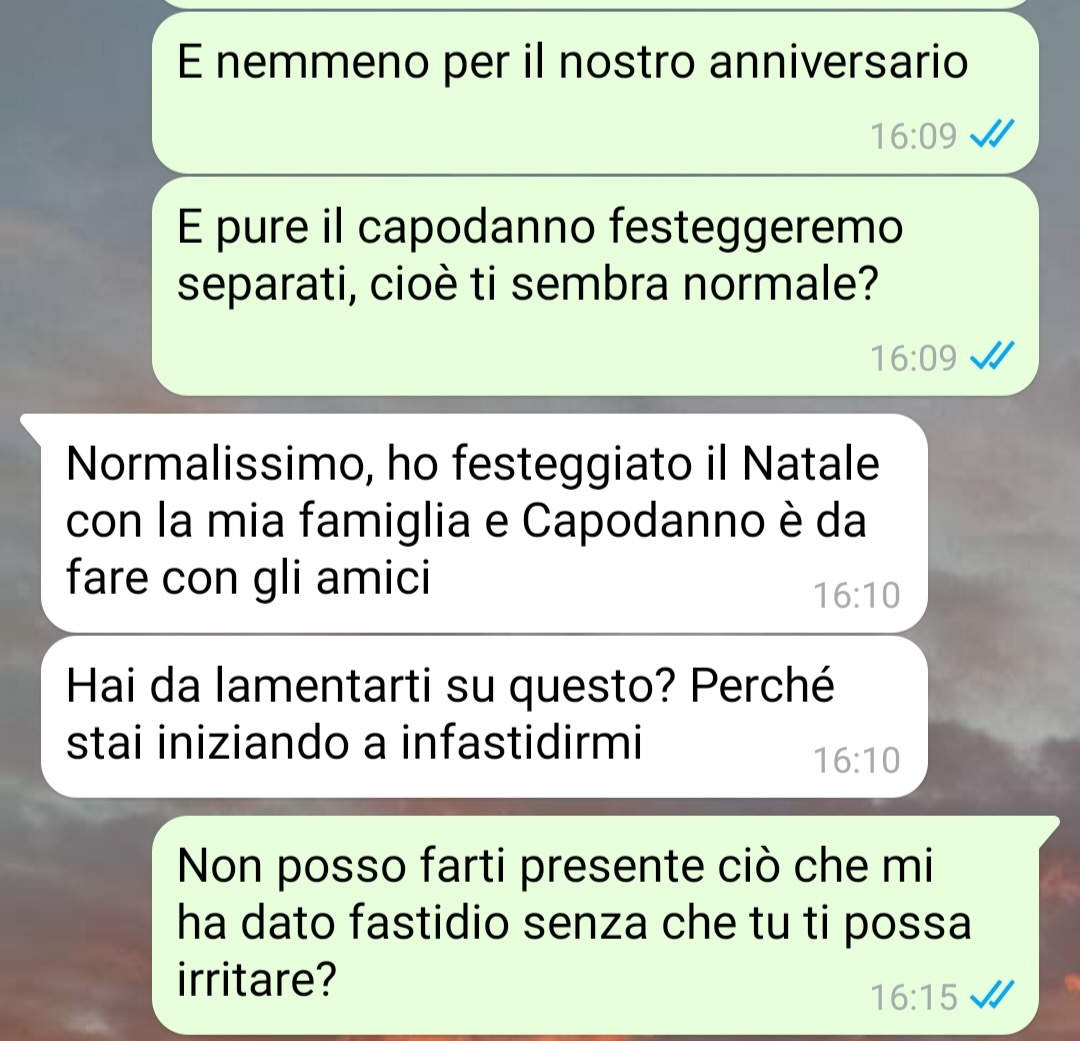Select the 'E pure il capodanno festeggeremo' message

[595, 286]
